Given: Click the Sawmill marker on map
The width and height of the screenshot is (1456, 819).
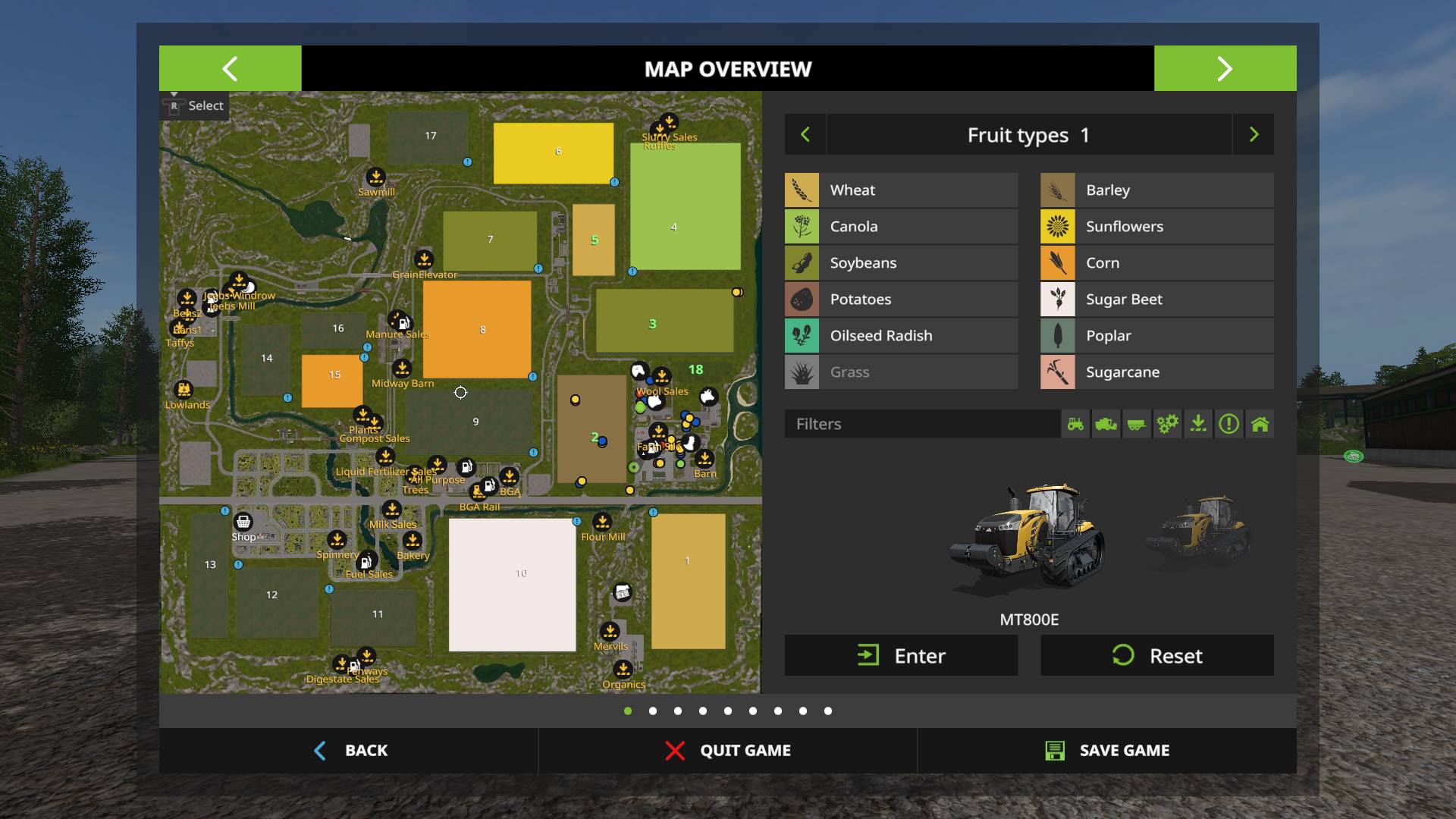Looking at the screenshot, I should click(375, 177).
